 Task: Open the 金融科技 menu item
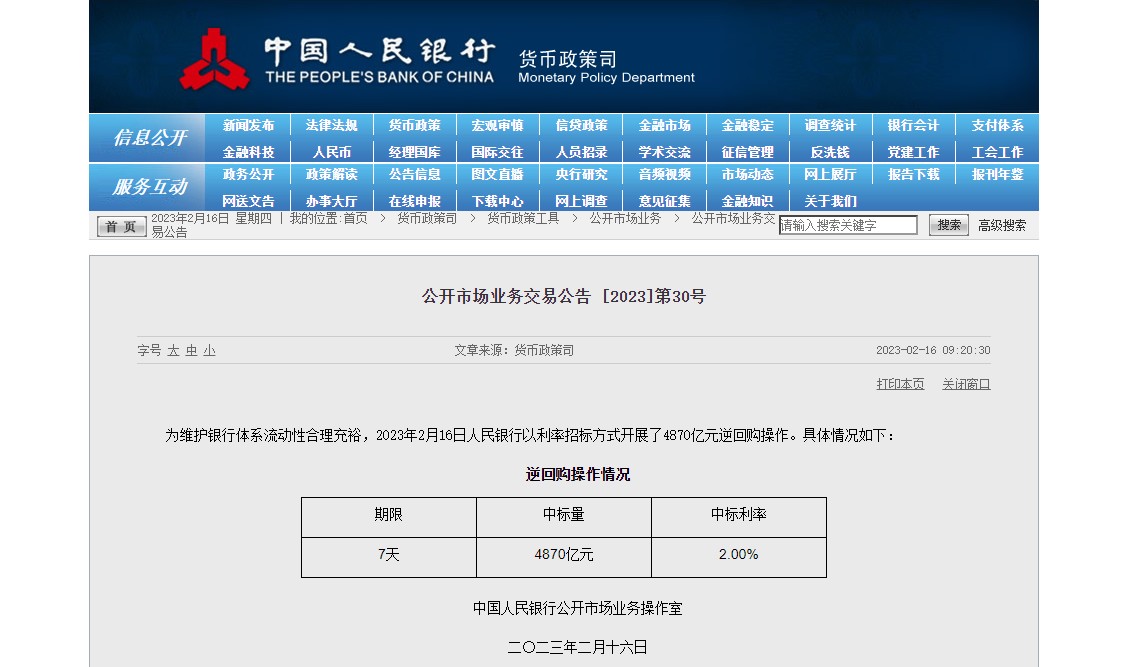(x=248, y=152)
